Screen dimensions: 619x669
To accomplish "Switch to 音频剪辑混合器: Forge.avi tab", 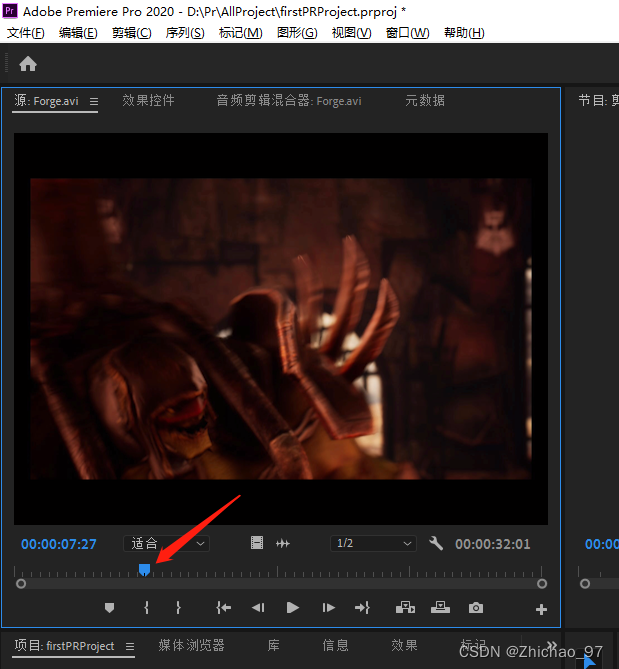I will (289, 101).
